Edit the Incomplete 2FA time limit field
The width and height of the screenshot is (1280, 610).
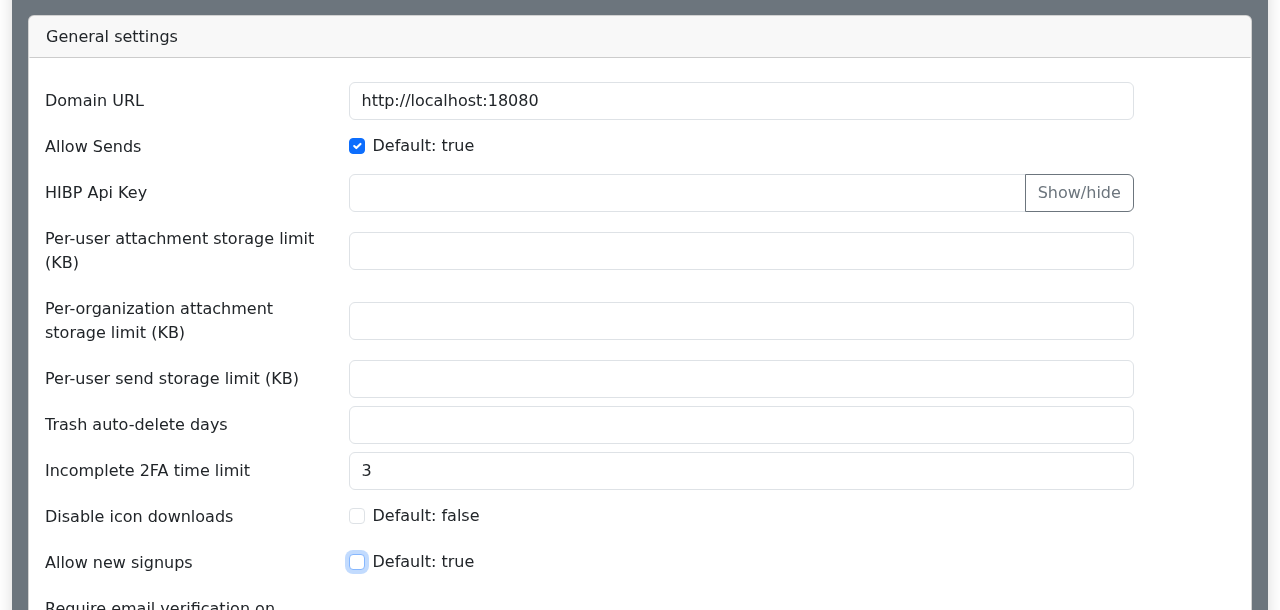click(x=741, y=471)
